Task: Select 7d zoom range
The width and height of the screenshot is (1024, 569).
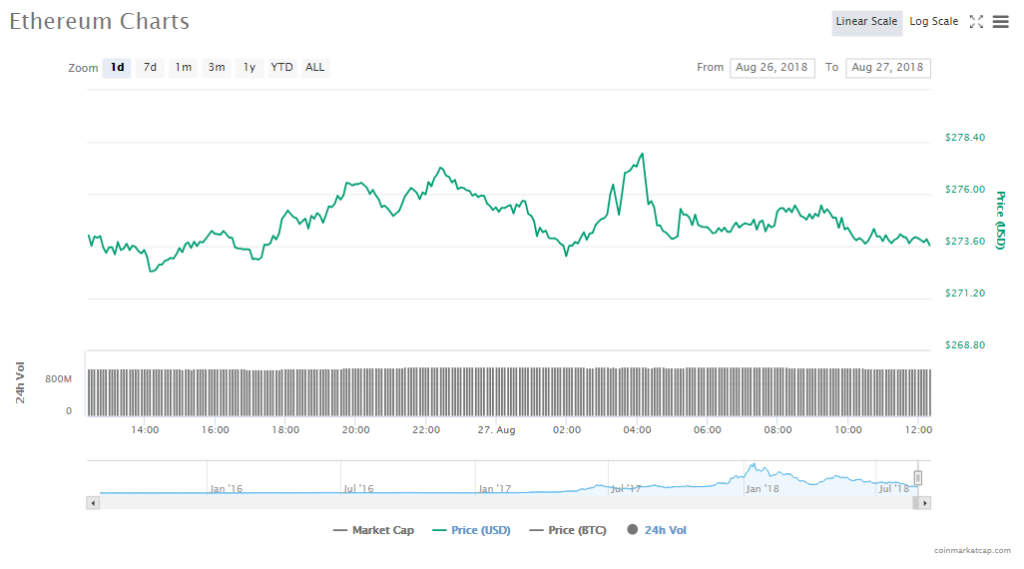Action: tap(150, 68)
